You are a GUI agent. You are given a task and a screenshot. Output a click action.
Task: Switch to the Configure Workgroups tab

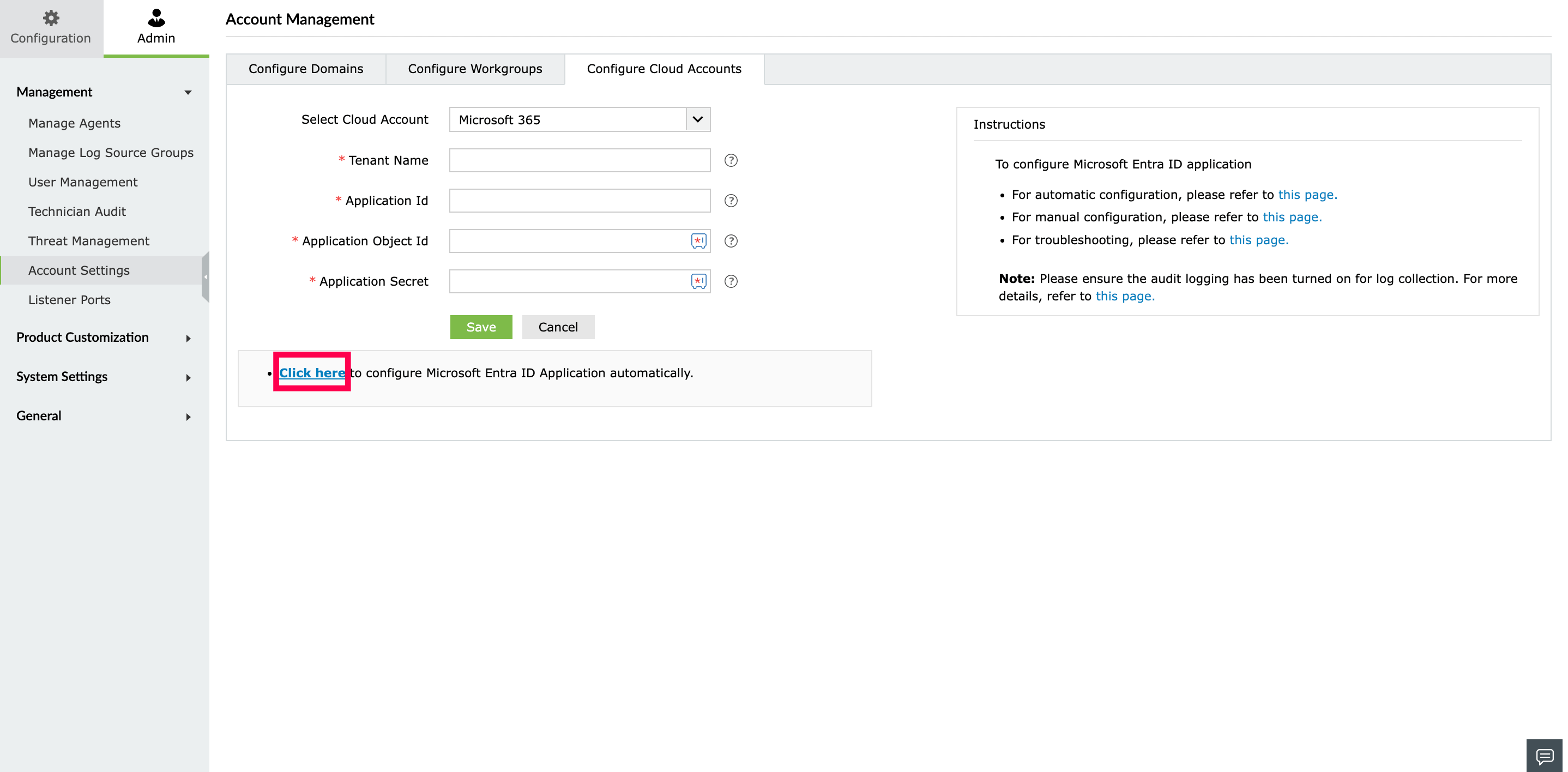click(475, 69)
